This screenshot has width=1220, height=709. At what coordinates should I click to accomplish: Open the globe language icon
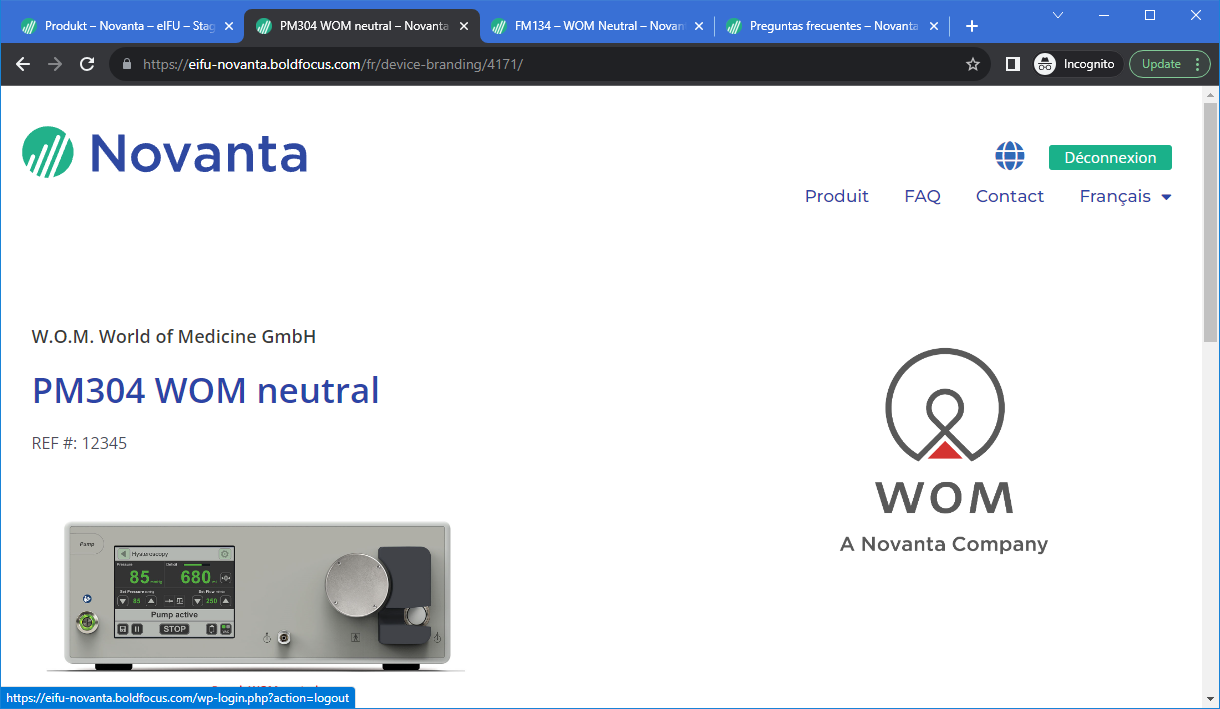1010,156
